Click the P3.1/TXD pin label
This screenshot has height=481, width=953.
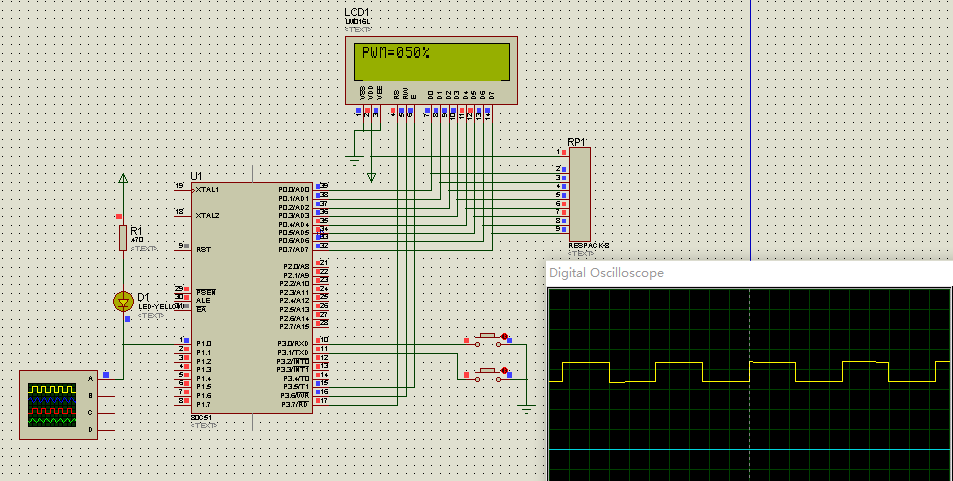[x=294, y=353]
